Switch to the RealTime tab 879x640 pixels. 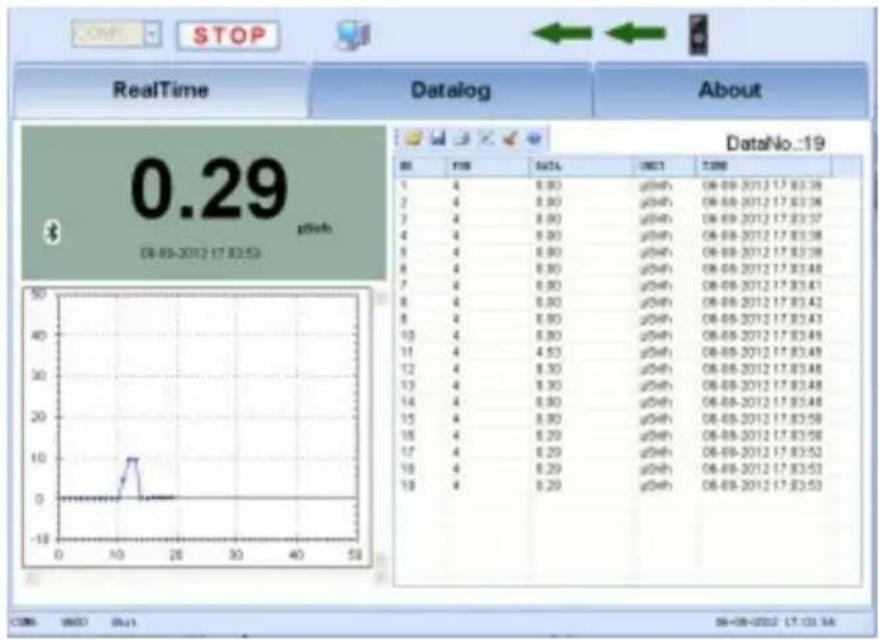tap(161, 90)
